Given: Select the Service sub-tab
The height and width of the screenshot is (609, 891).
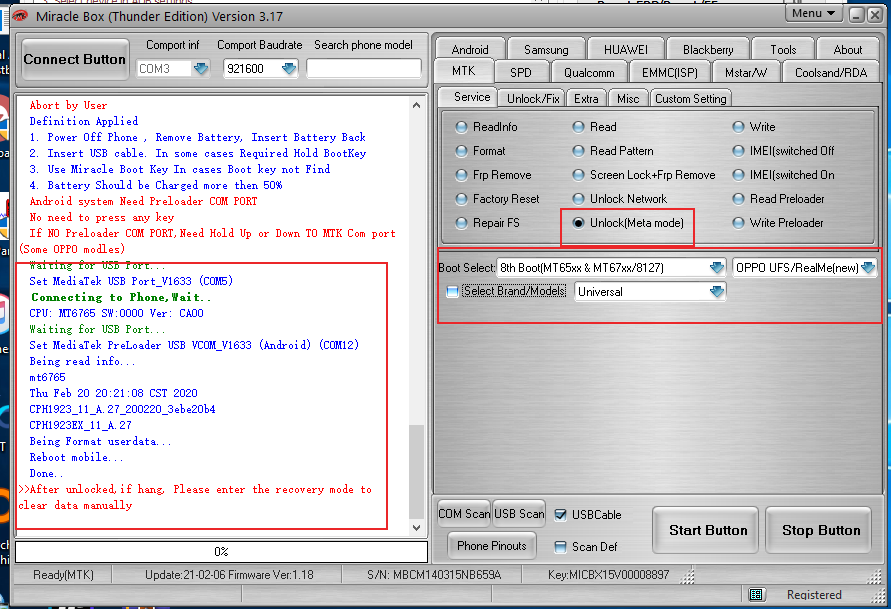Looking at the screenshot, I should tap(469, 97).
